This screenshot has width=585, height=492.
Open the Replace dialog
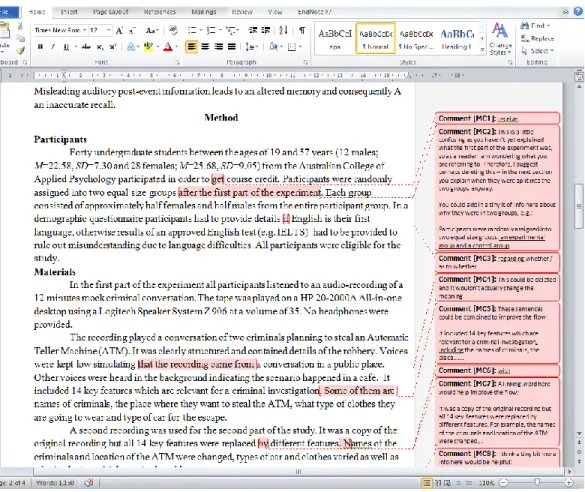(537, 38)
